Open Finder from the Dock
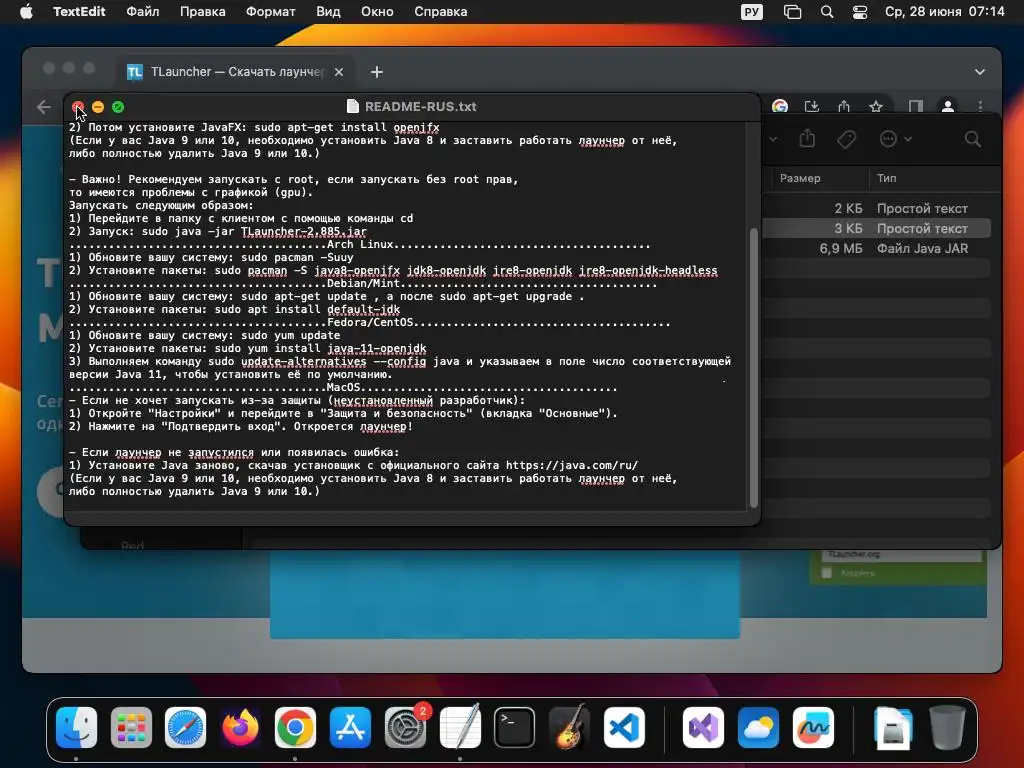This screenshot has width=1024, height=768. tap(76, 728)
